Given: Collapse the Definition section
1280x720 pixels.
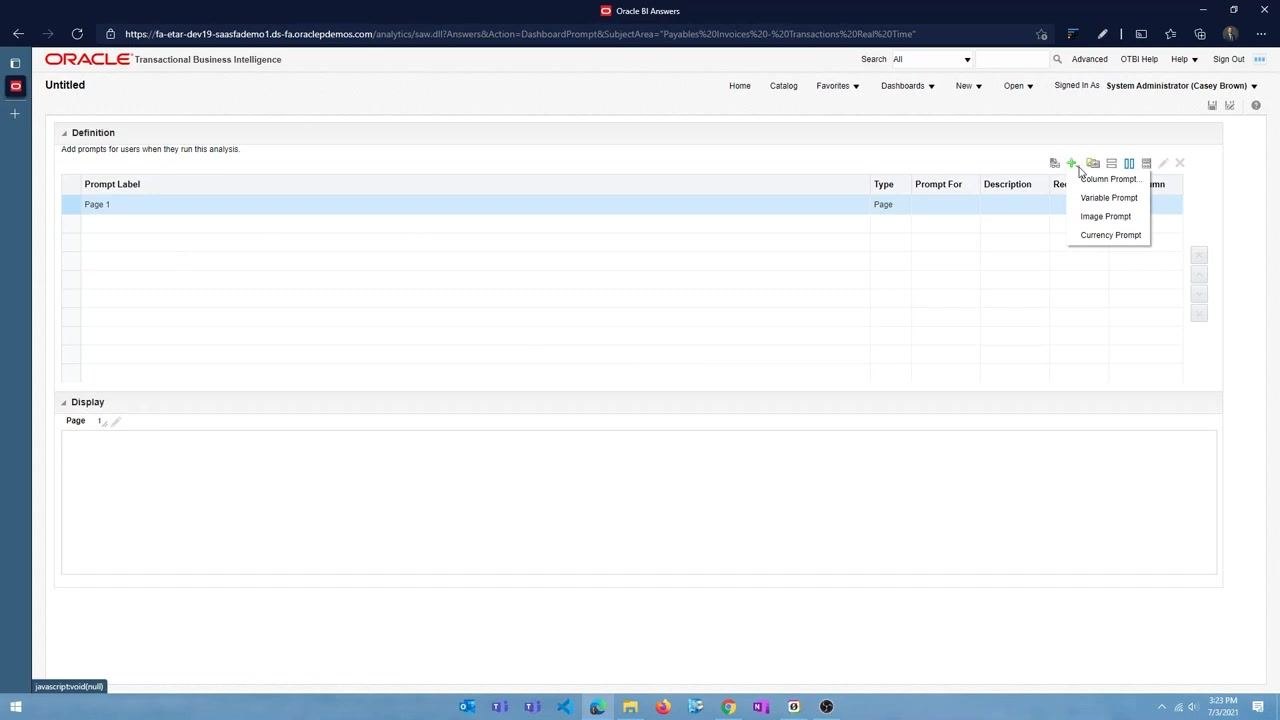Looking at the screenshot, I should 64,133.
